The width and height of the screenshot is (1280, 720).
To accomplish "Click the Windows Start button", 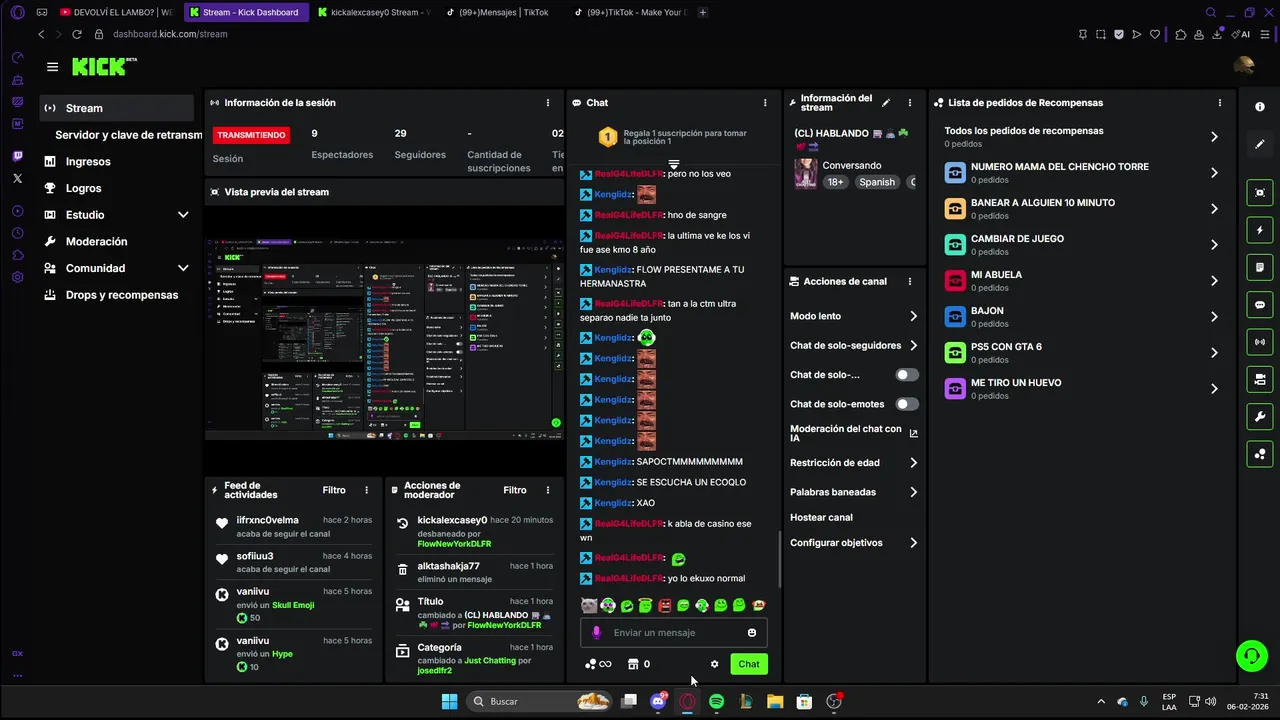I will [x=449, y=702].
